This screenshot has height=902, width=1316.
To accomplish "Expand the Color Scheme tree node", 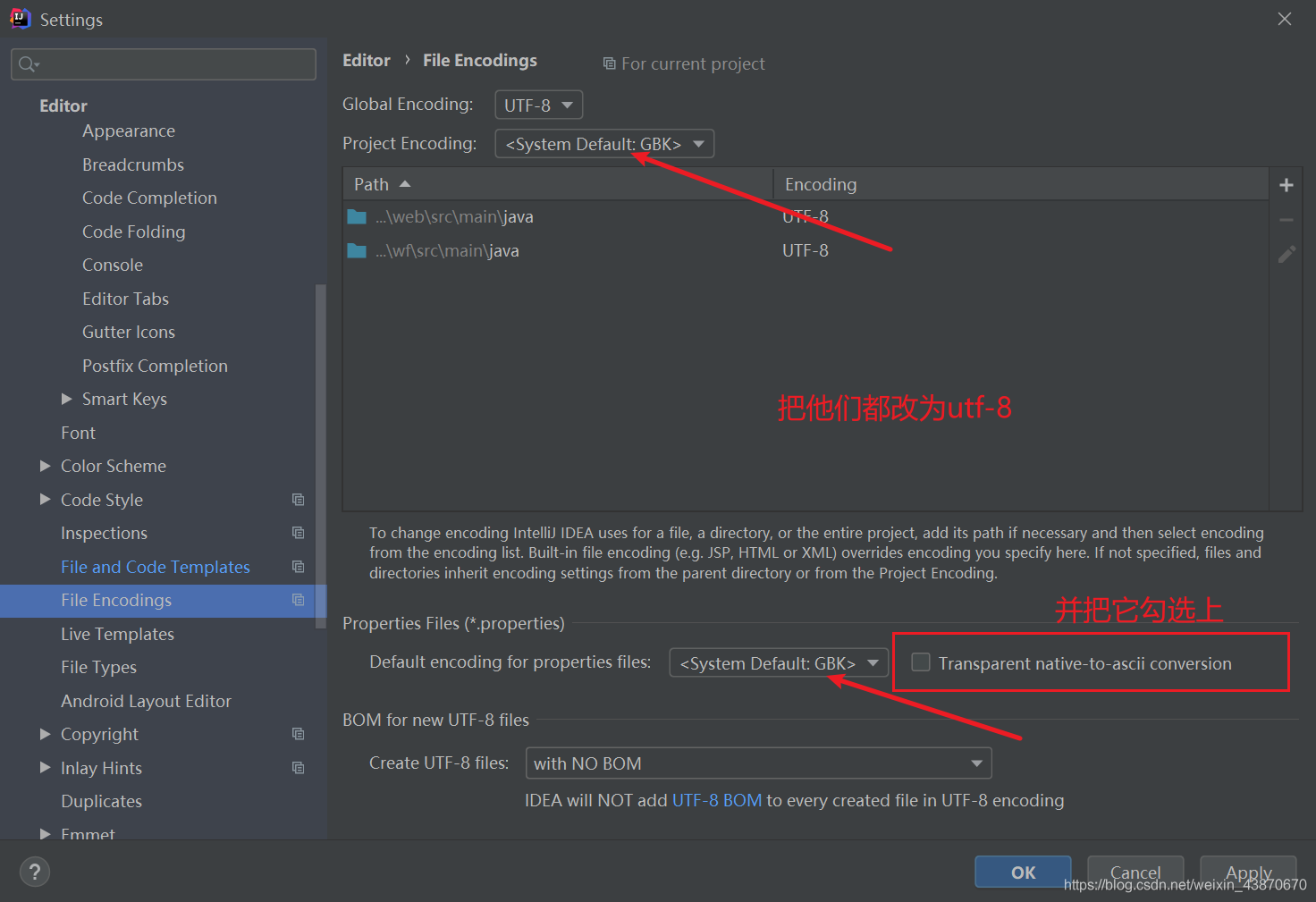I will 45,466.
